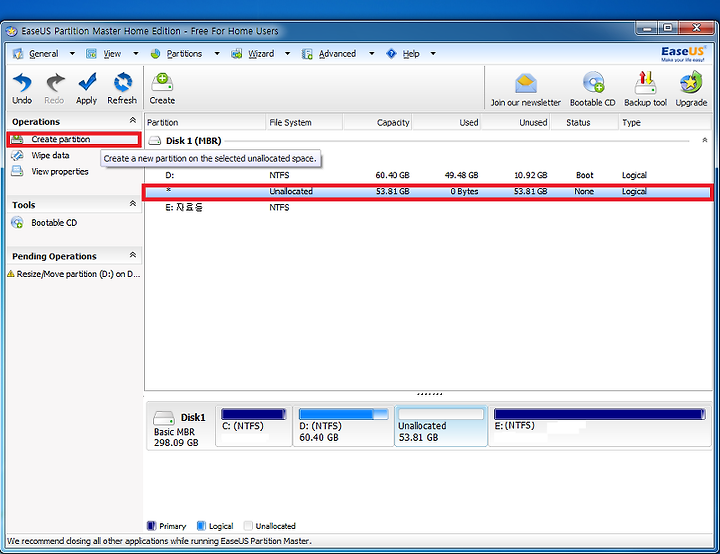Select the pending Resize/Move partition operation
This screenshot has height=554, width=720.
74,274
